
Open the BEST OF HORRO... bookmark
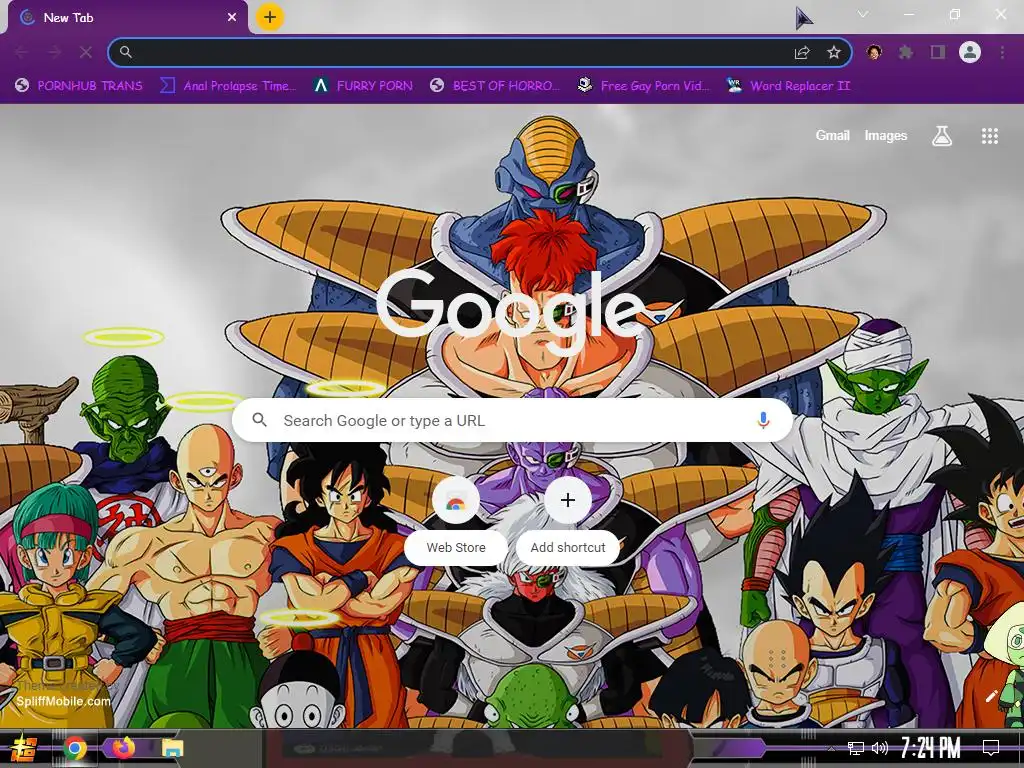point(495,86)
